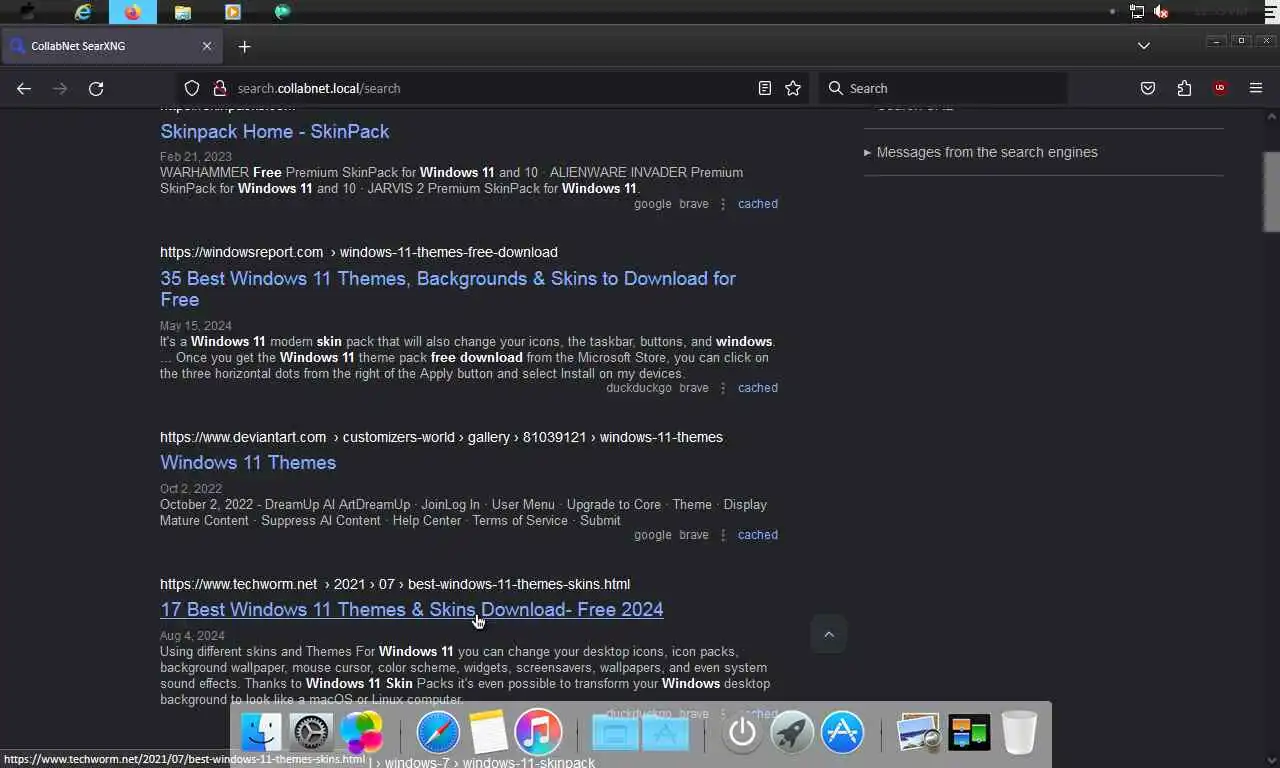Open 35 Best Windows 11 Themes result
The width and height of the screenshot is (1280, 768).
click(x=448, y=288)
